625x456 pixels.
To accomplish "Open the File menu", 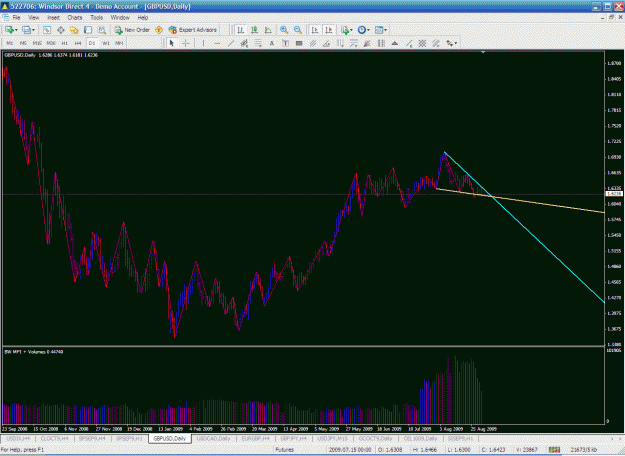I will tap(16, 18).
